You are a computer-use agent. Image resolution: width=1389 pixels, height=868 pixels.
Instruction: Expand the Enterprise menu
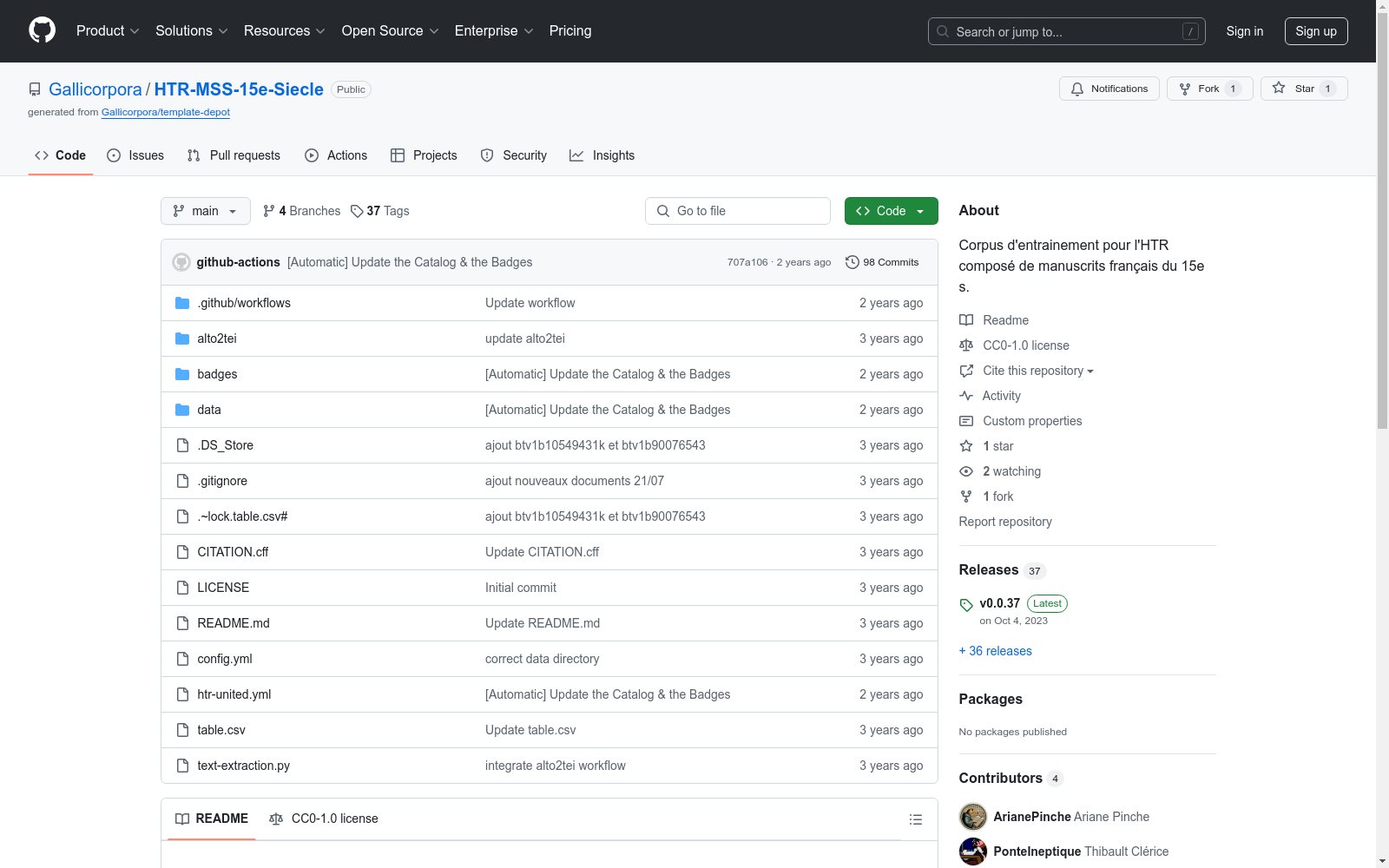point(494,31)
